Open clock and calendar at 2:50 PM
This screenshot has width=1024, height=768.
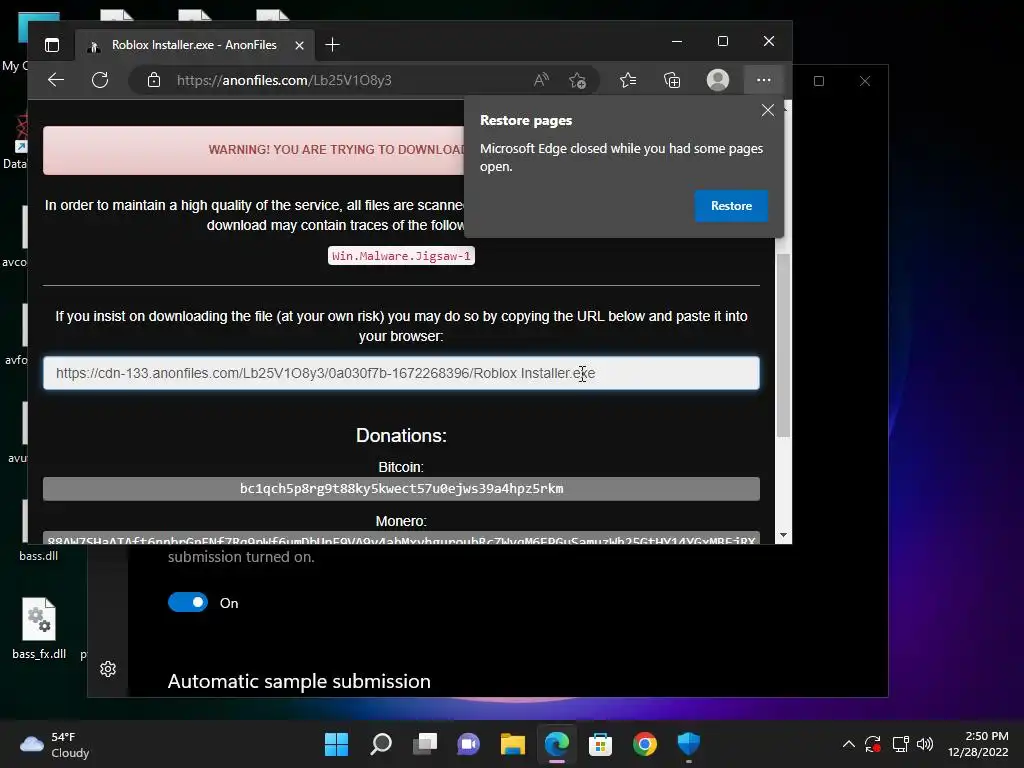978,744
